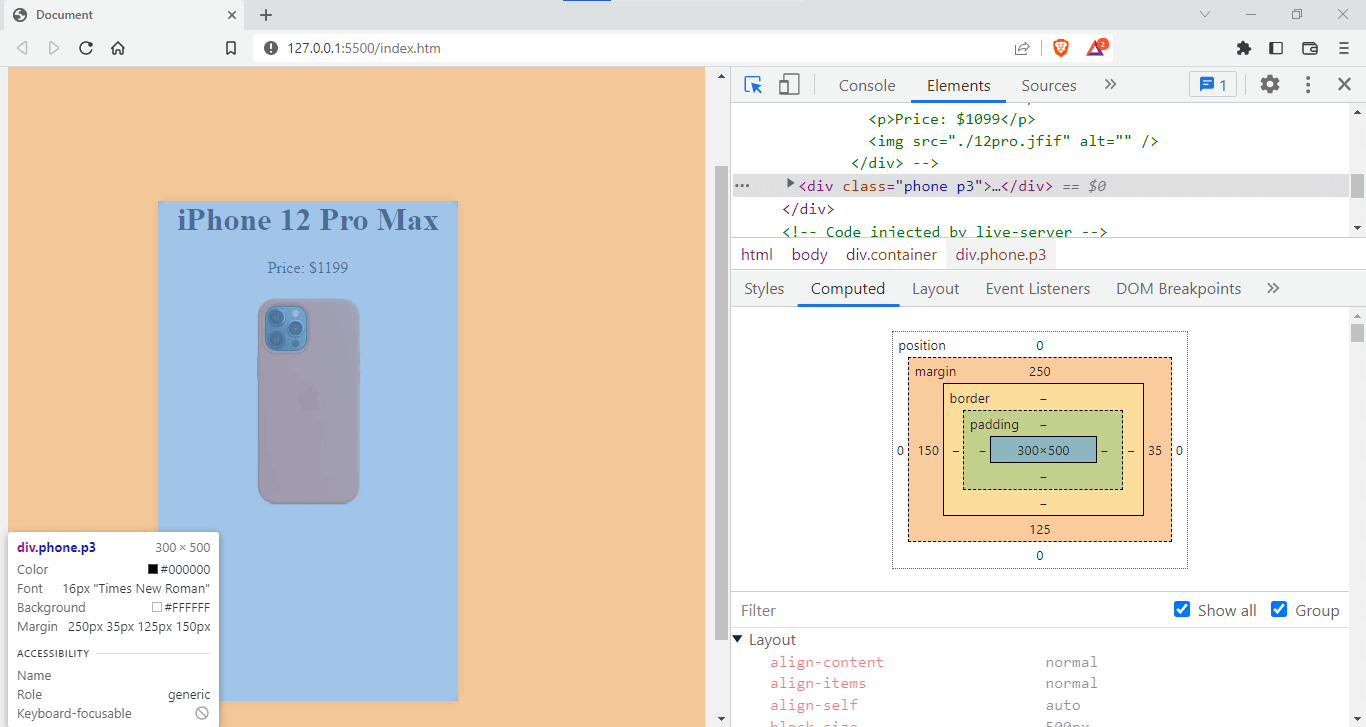Toggle the browser sidebar panel
Image resolution: width=1366 pixels, height=727 pixels.
(1276, 48)
